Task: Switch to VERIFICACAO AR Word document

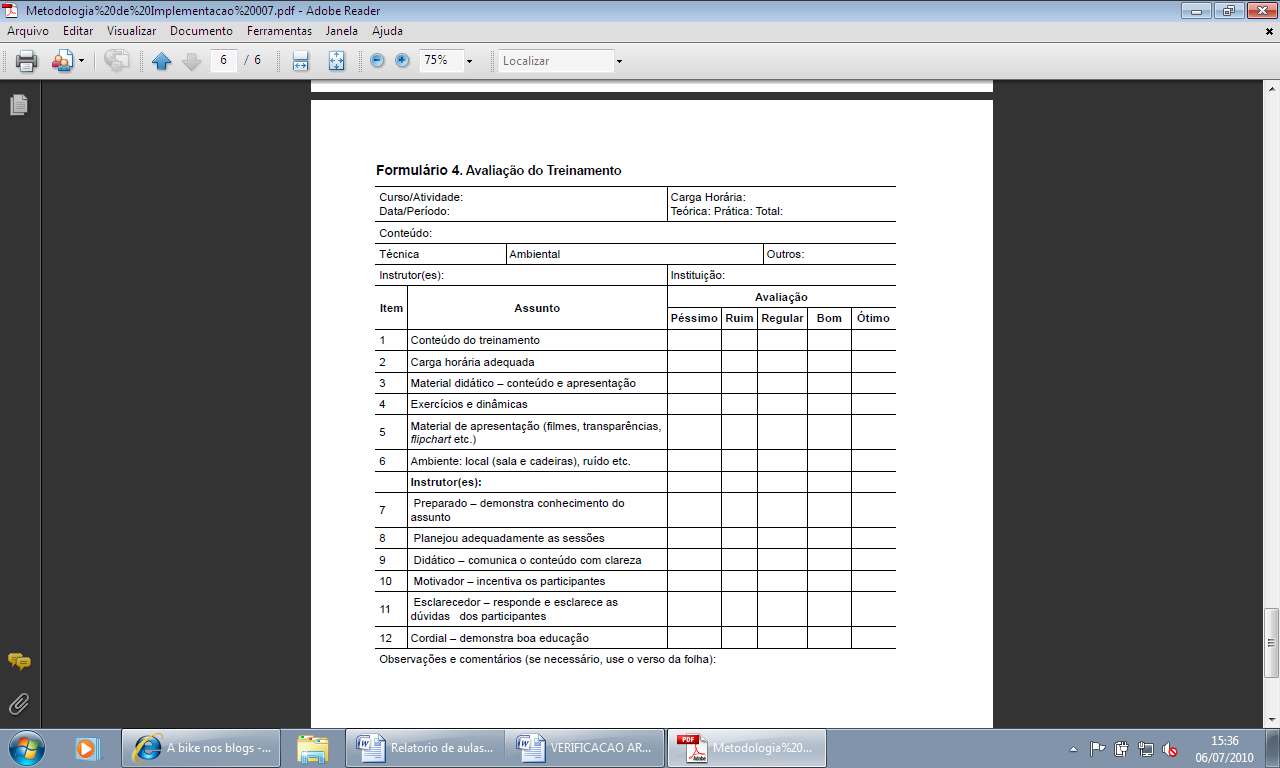Action: click(586, 747)
